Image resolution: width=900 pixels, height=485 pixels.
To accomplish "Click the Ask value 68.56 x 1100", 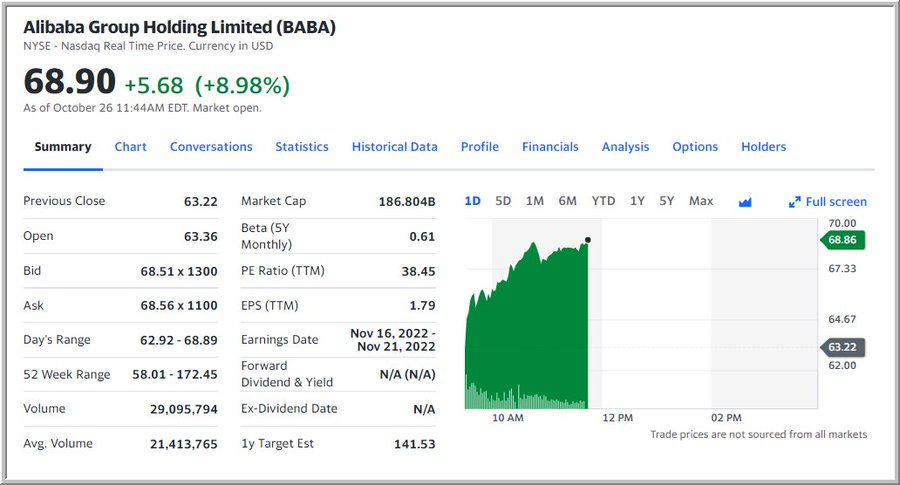I will click(179, 306).
